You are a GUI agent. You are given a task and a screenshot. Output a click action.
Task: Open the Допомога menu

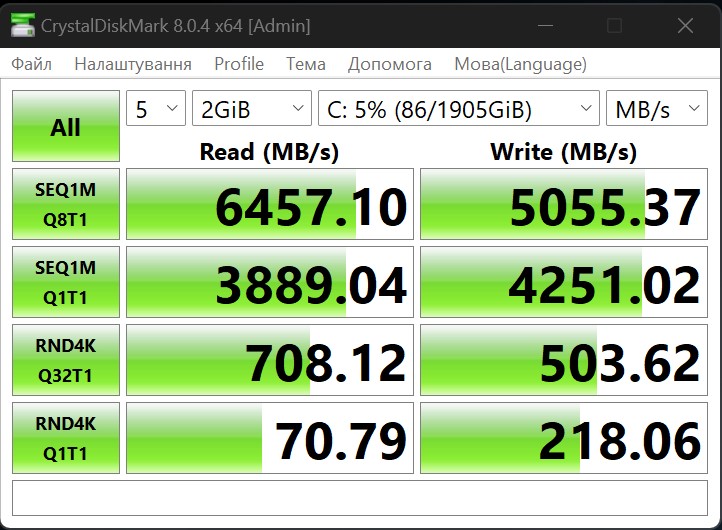(389, 64)
